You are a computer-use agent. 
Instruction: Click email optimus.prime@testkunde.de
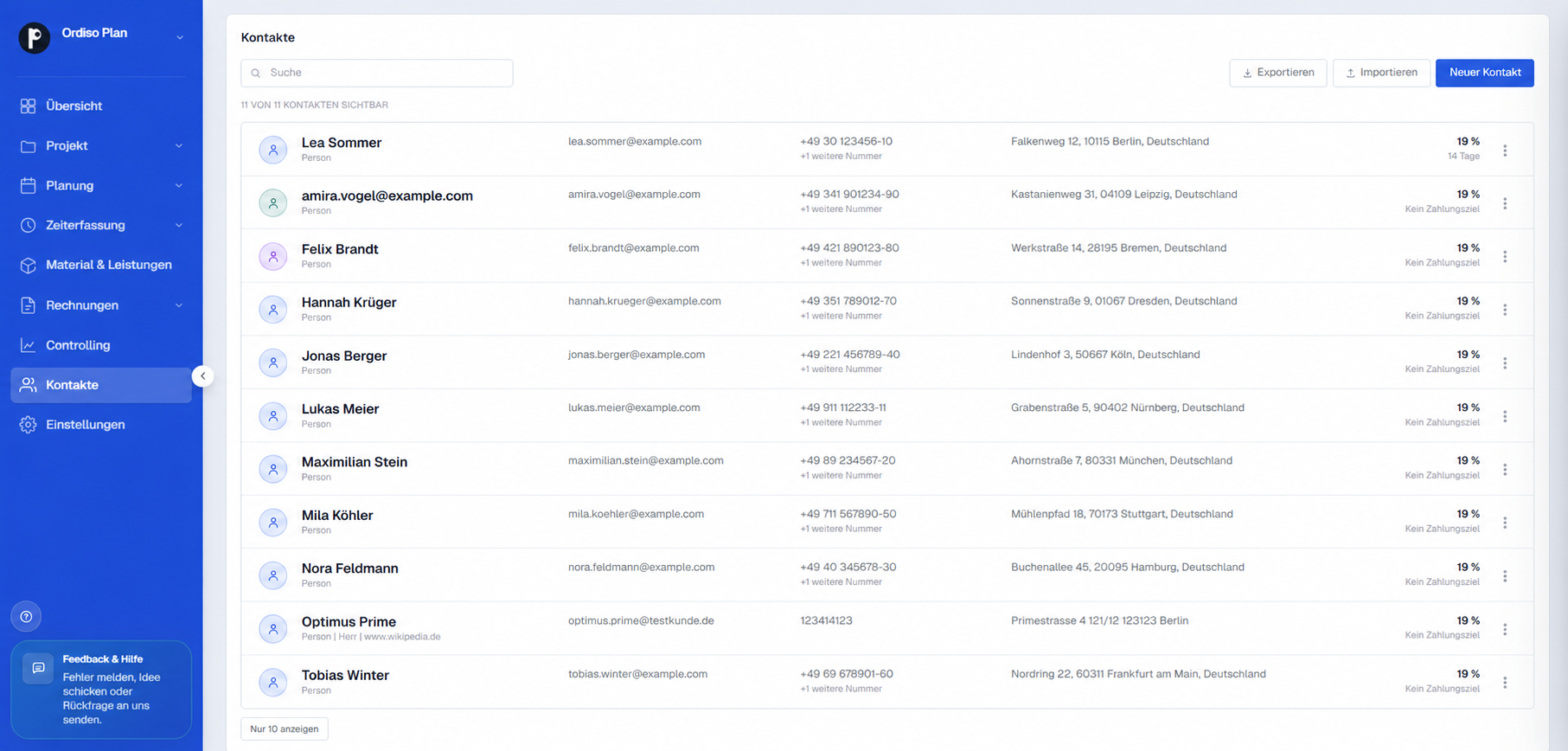point(641,620)
